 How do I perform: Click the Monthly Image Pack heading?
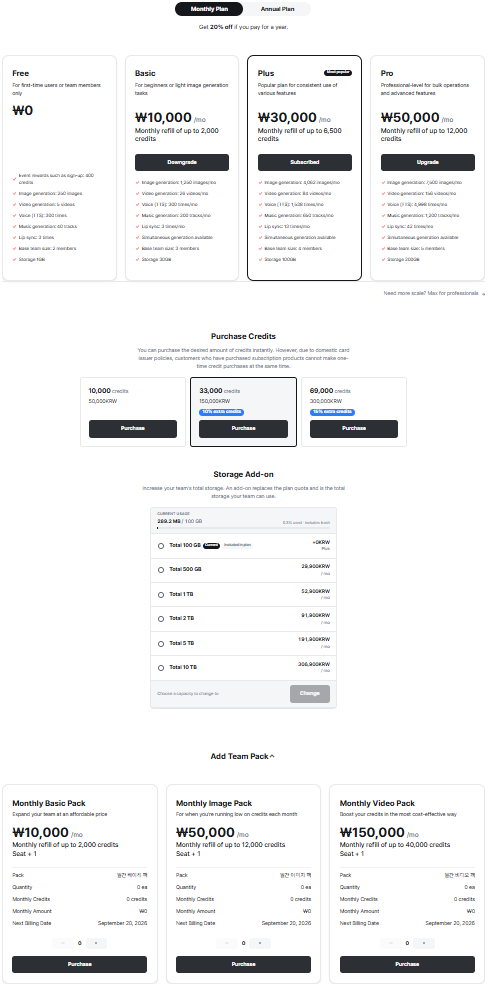(x=214, y=803)
